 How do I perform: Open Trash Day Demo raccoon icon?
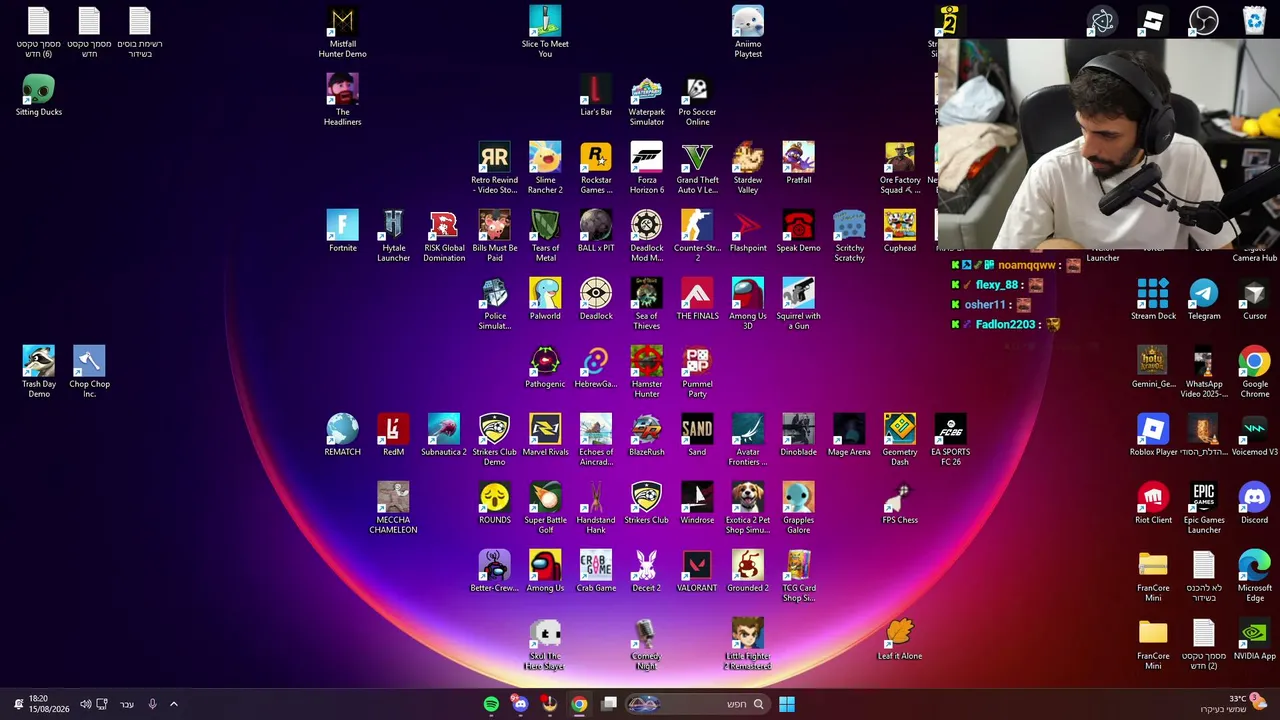[39, 372]
